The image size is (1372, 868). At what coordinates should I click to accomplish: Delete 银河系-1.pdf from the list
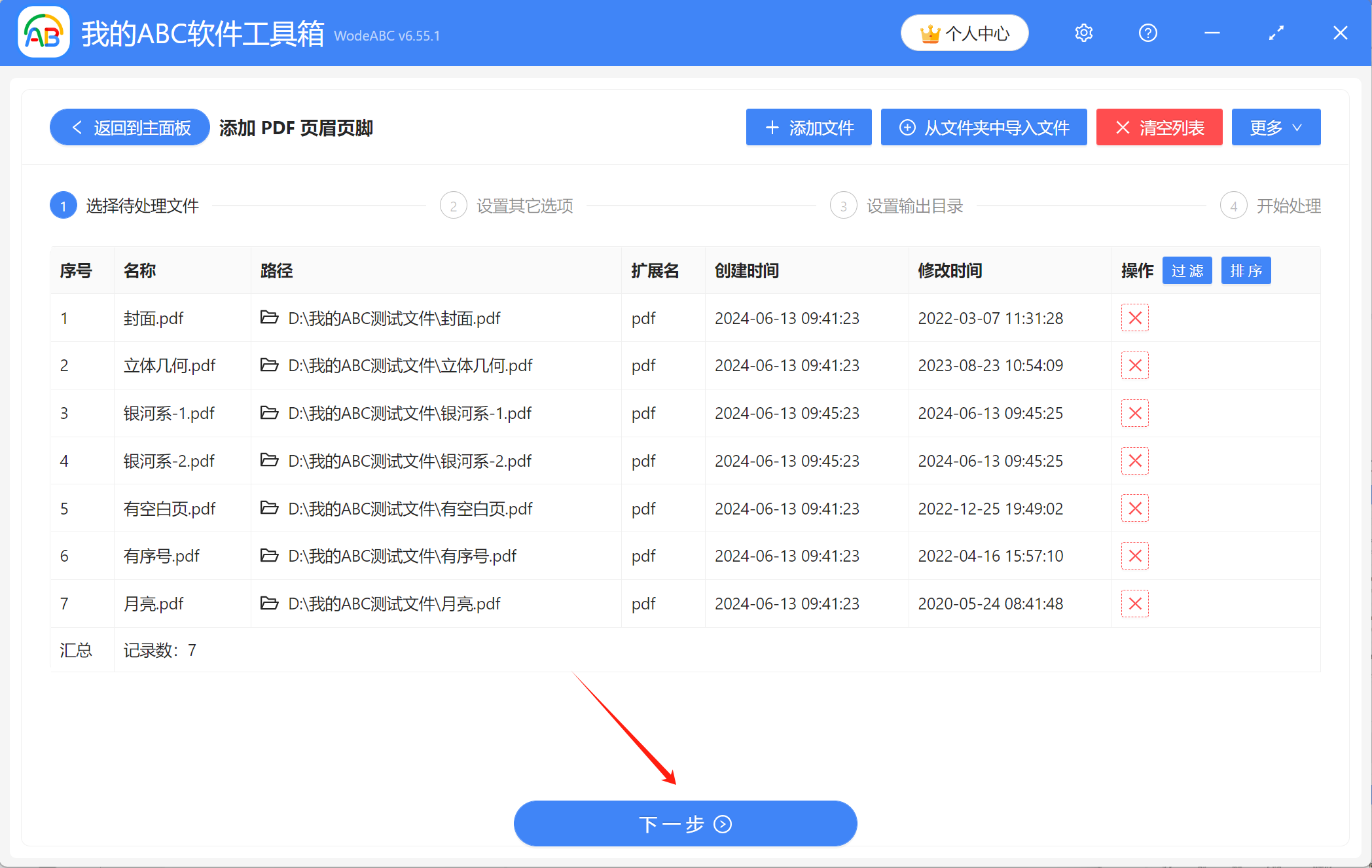click(x=1135, y=413)
